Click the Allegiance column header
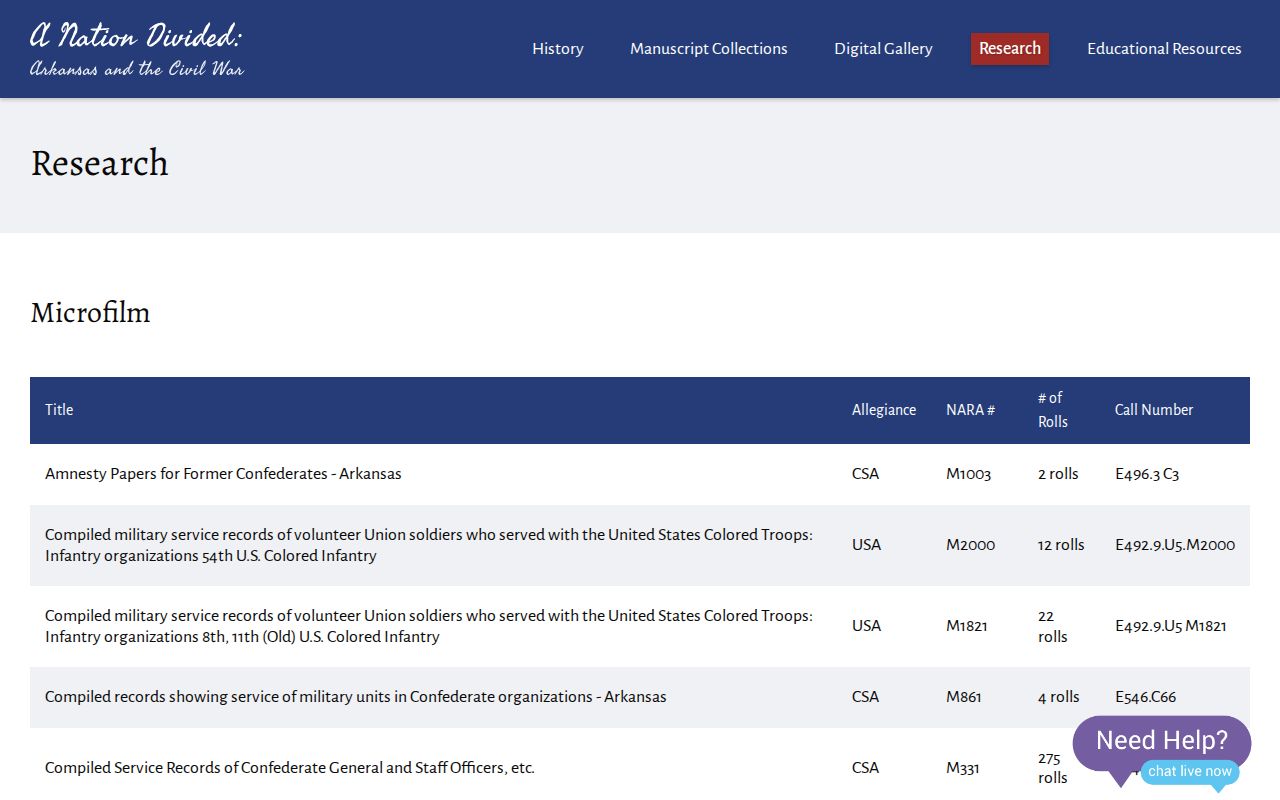Screen dimensions: 1280x800 pos(884,409)
